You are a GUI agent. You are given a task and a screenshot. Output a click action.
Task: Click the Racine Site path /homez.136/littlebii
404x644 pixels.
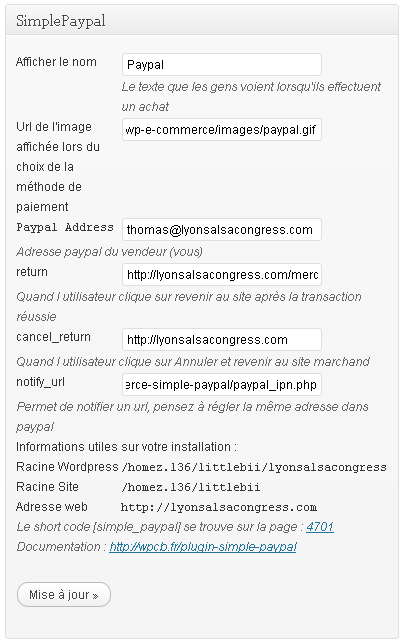191,487
